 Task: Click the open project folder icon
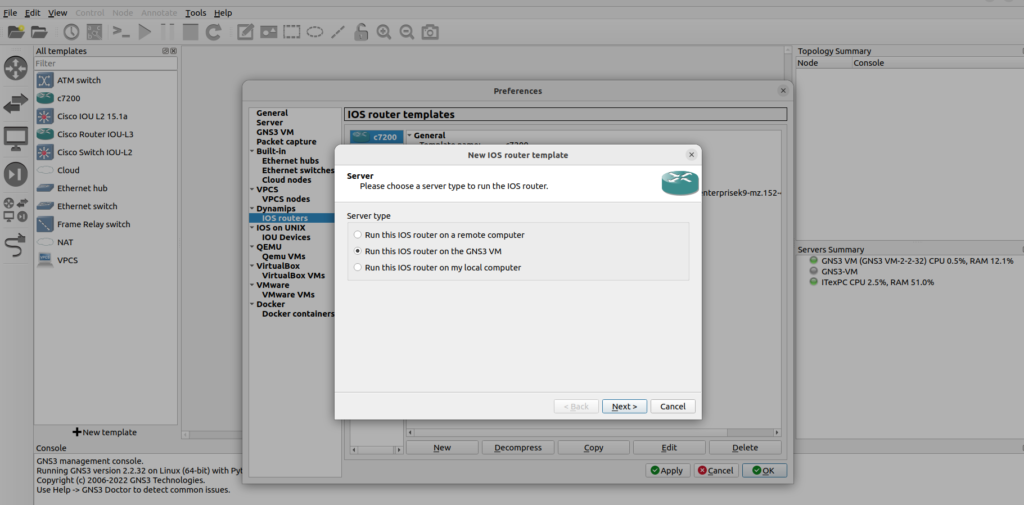(x=39, y=32)
